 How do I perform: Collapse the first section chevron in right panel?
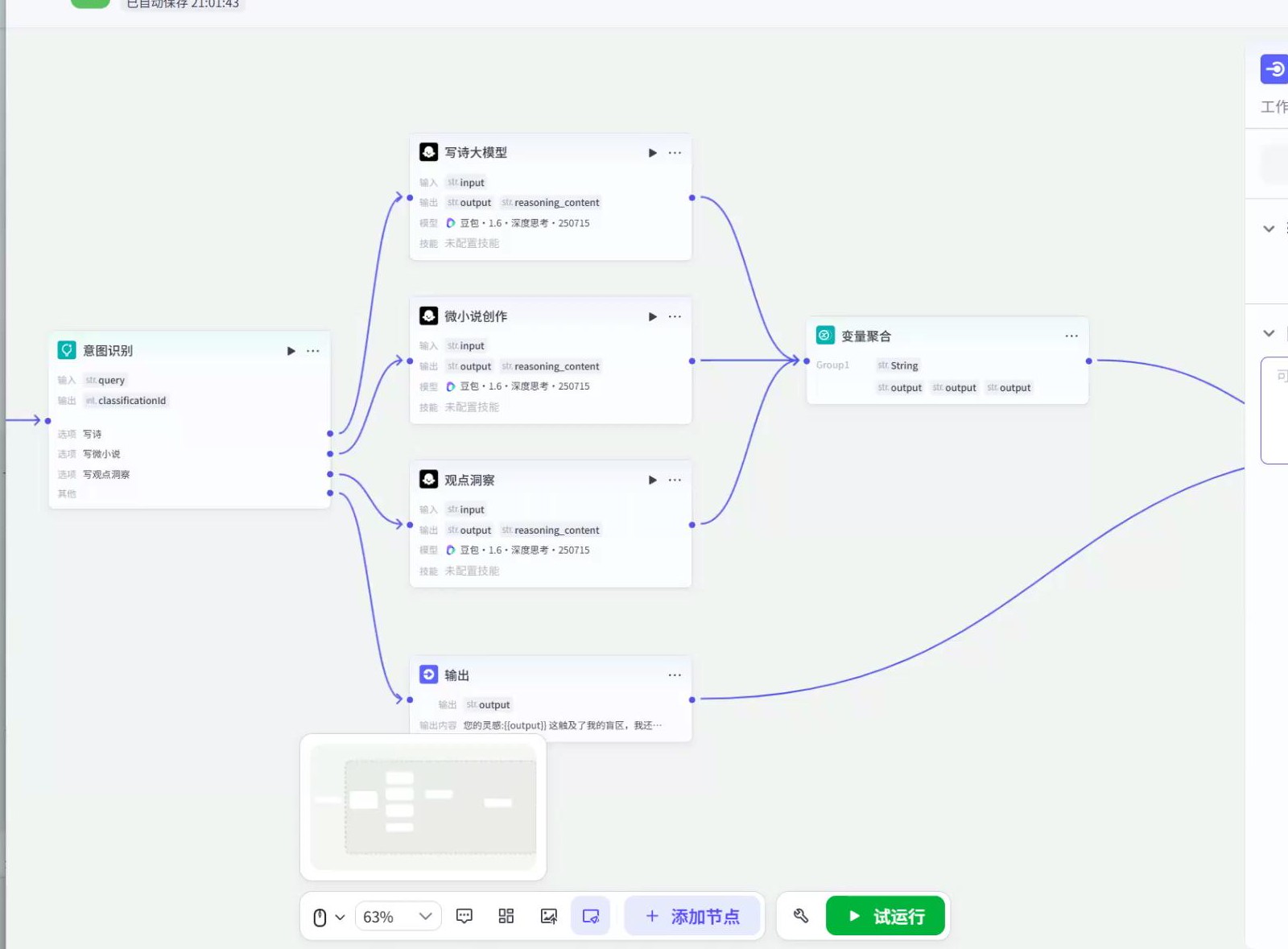1269,229
